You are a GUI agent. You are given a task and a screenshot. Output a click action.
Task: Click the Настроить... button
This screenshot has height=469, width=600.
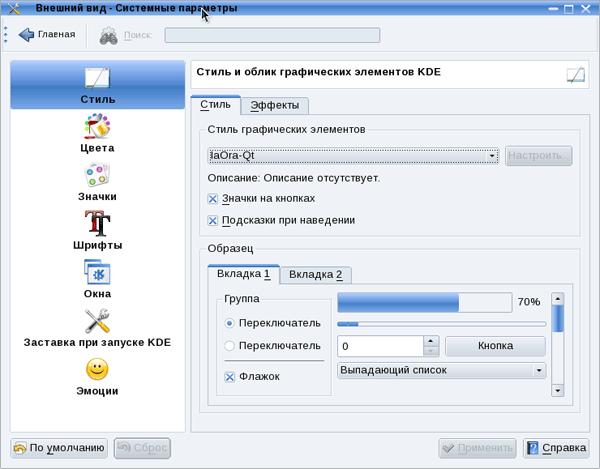click(x=538, y=156)
